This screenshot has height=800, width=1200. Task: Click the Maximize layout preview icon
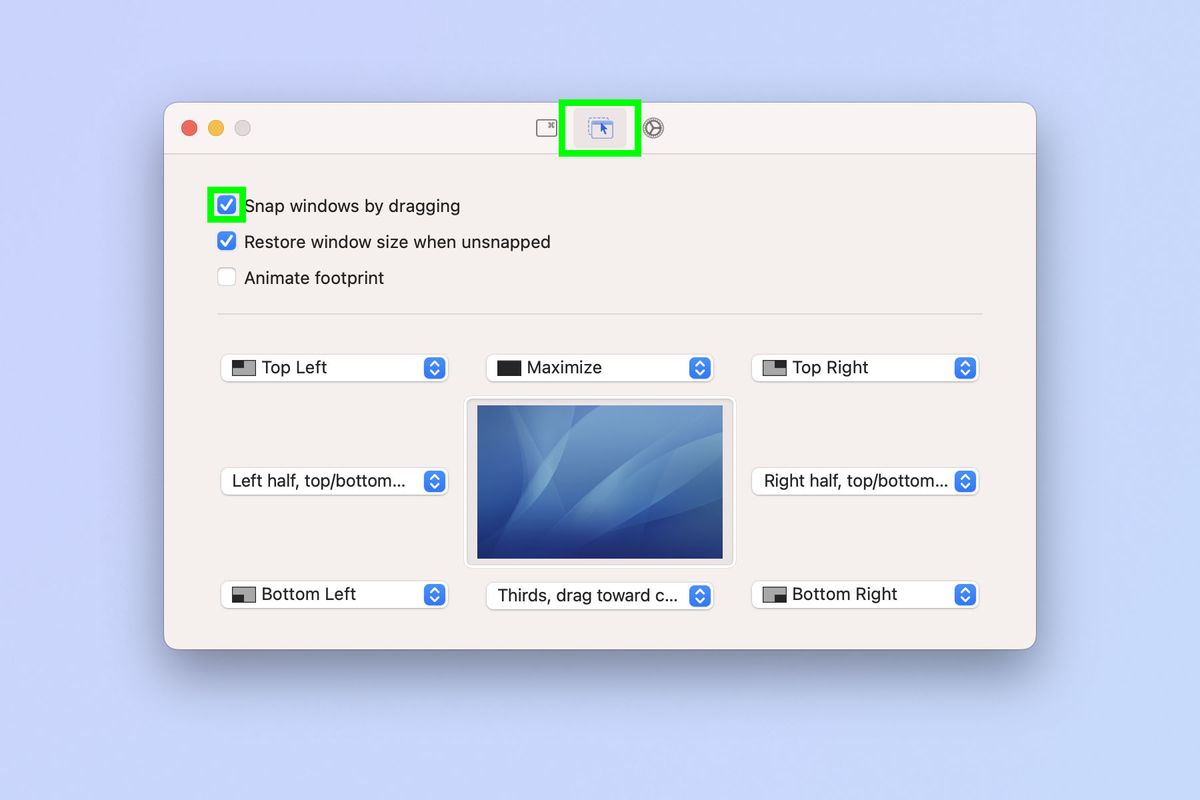point(508,367)
